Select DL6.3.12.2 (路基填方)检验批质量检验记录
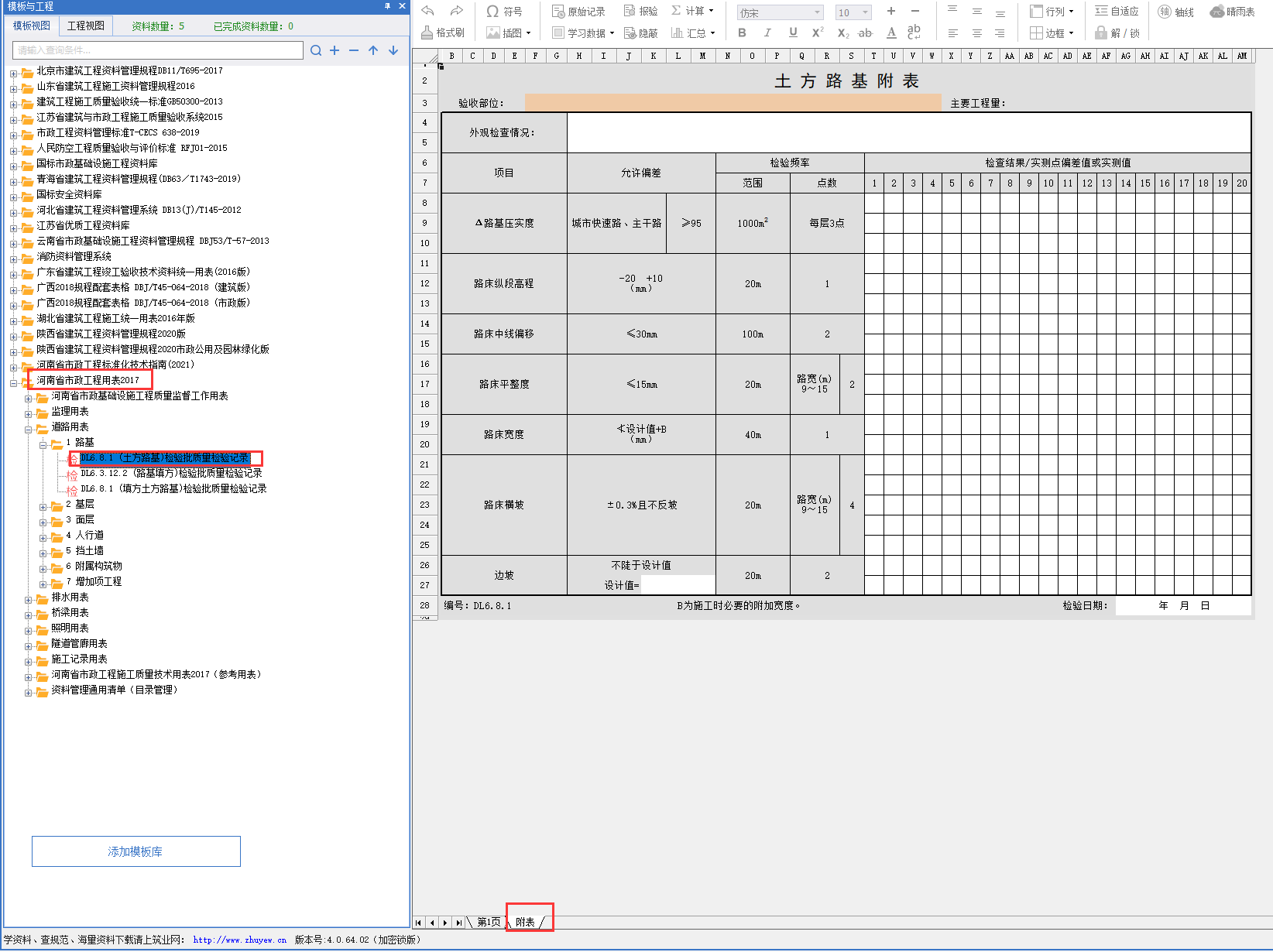Image resolution: width=1273 pixels, height=952 pixels. 171,473
